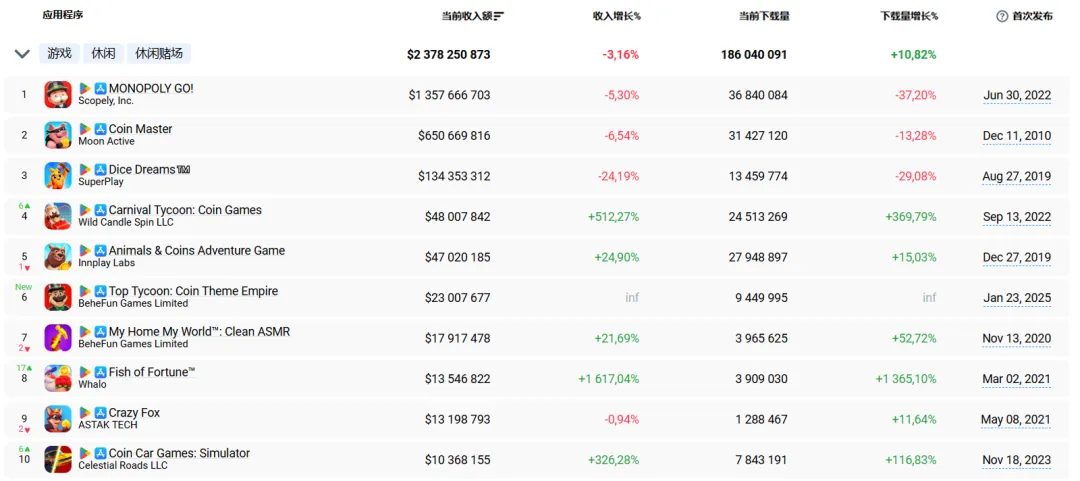Viewport: 1080px width, 481px height.
Task: Click the MONOPOLY GO! app icon
Action: tap(58, 95)
